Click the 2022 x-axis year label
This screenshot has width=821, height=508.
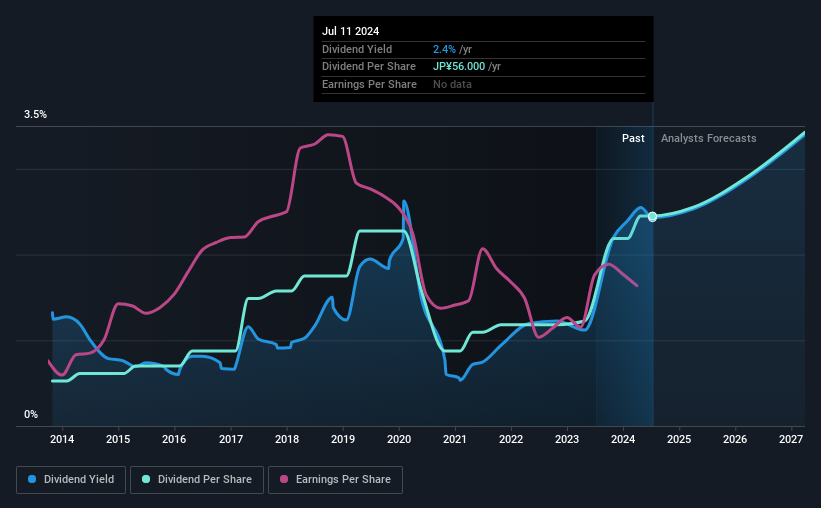click(x=511, y=439)
